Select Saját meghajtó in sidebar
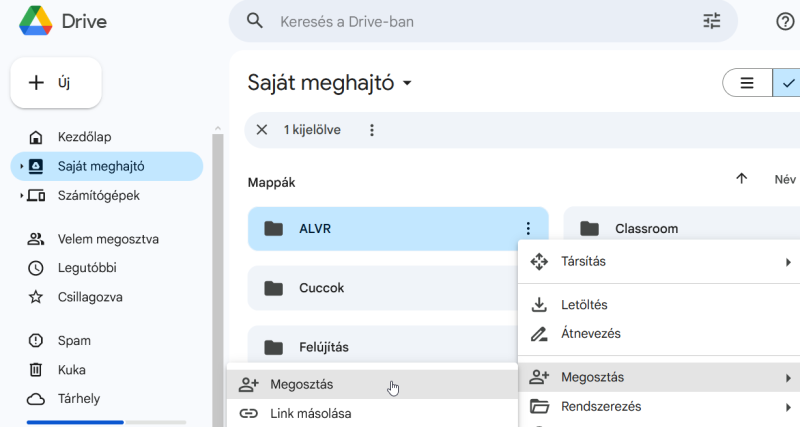 point(107,166)
